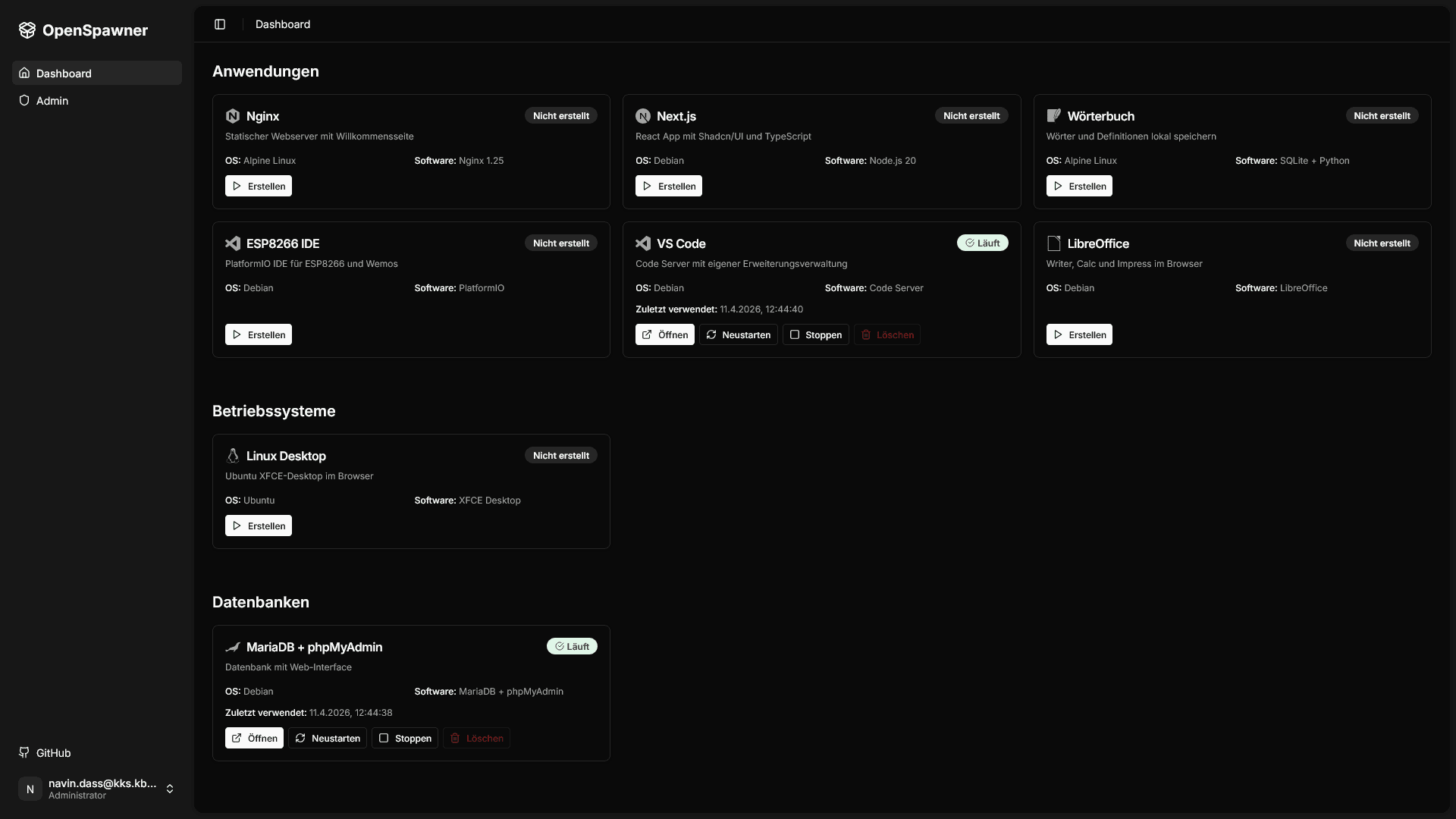
Task: Click the user avatar N
Action: click(30, 789)
